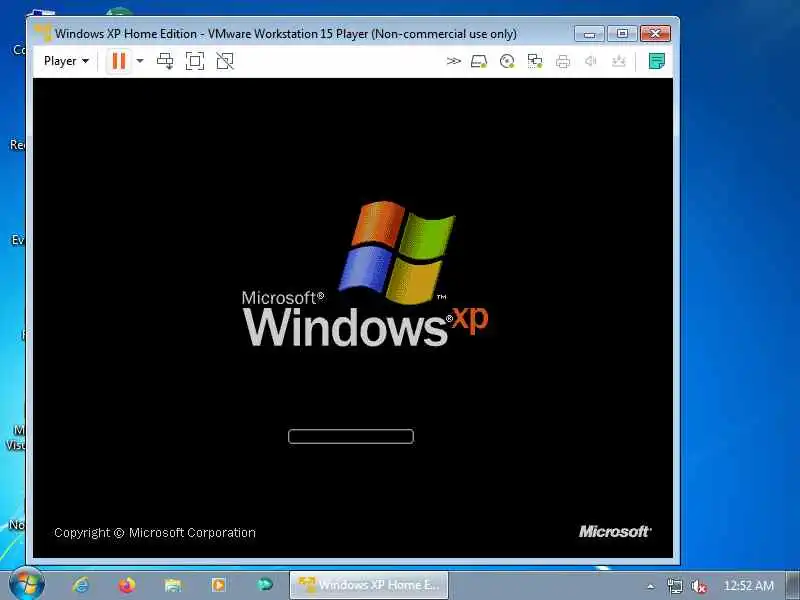Minimize the VMware Player window

tap(589, 34)
